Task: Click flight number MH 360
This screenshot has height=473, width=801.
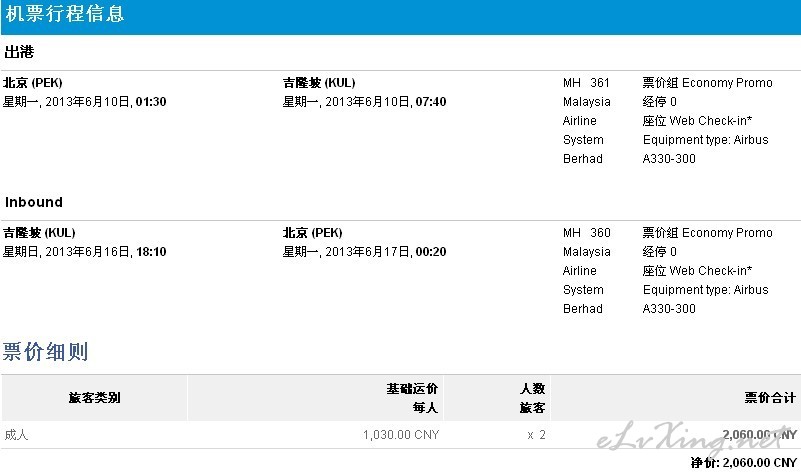Action: pos(586,233)
